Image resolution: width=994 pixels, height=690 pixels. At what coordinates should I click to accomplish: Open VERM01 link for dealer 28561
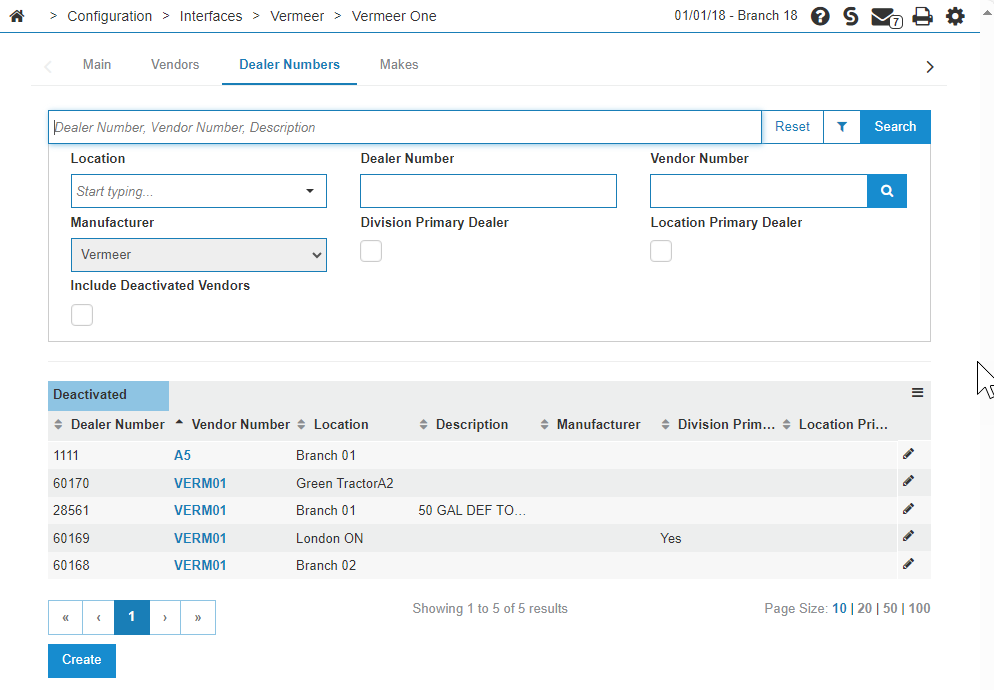click(x=200, y=511)
